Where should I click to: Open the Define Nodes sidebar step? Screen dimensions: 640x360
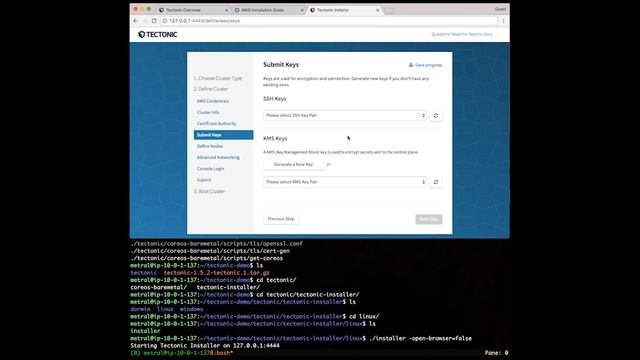point(210,146)
